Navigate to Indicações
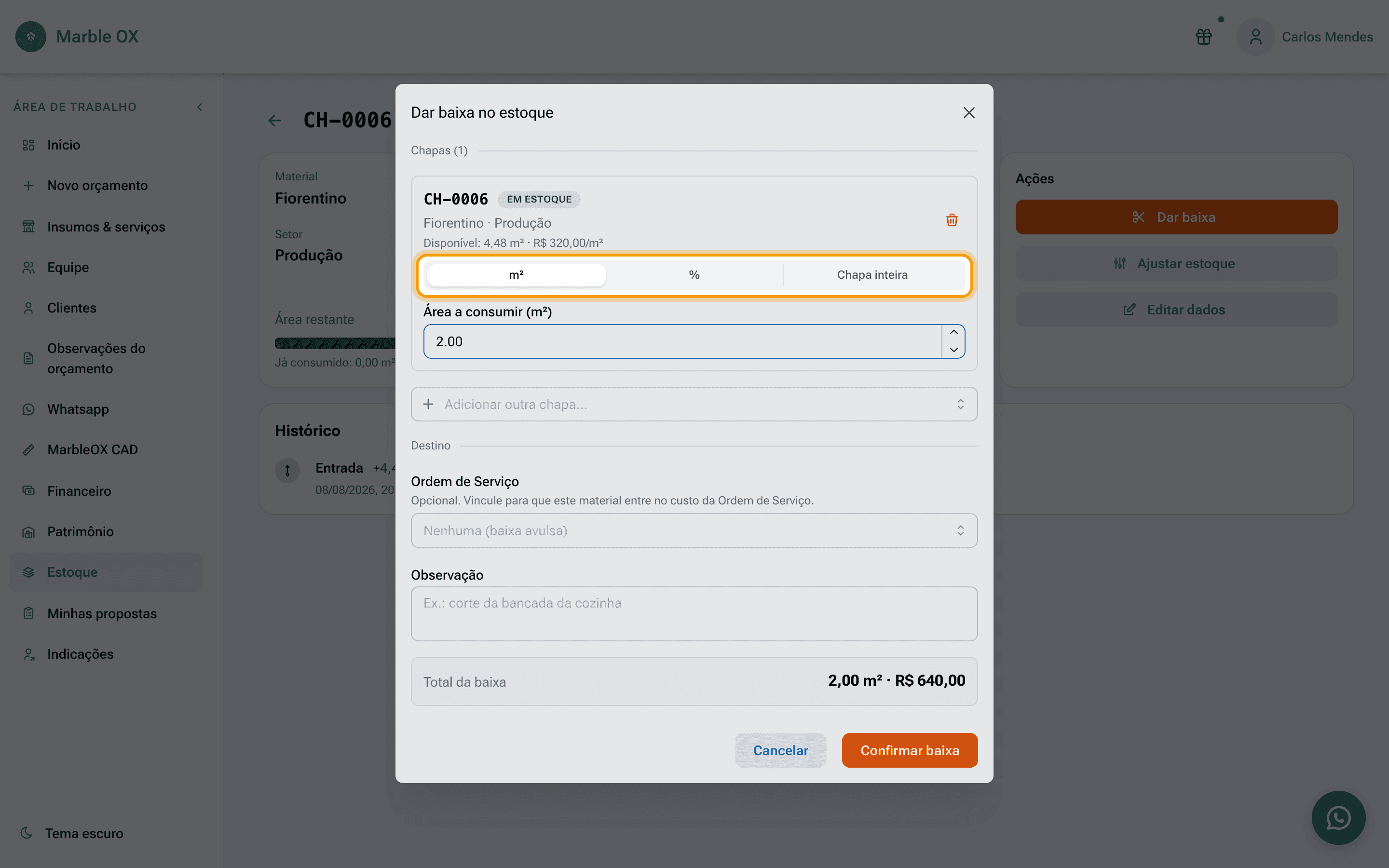Screen dimensions: 1389x868 click(106, 654)
